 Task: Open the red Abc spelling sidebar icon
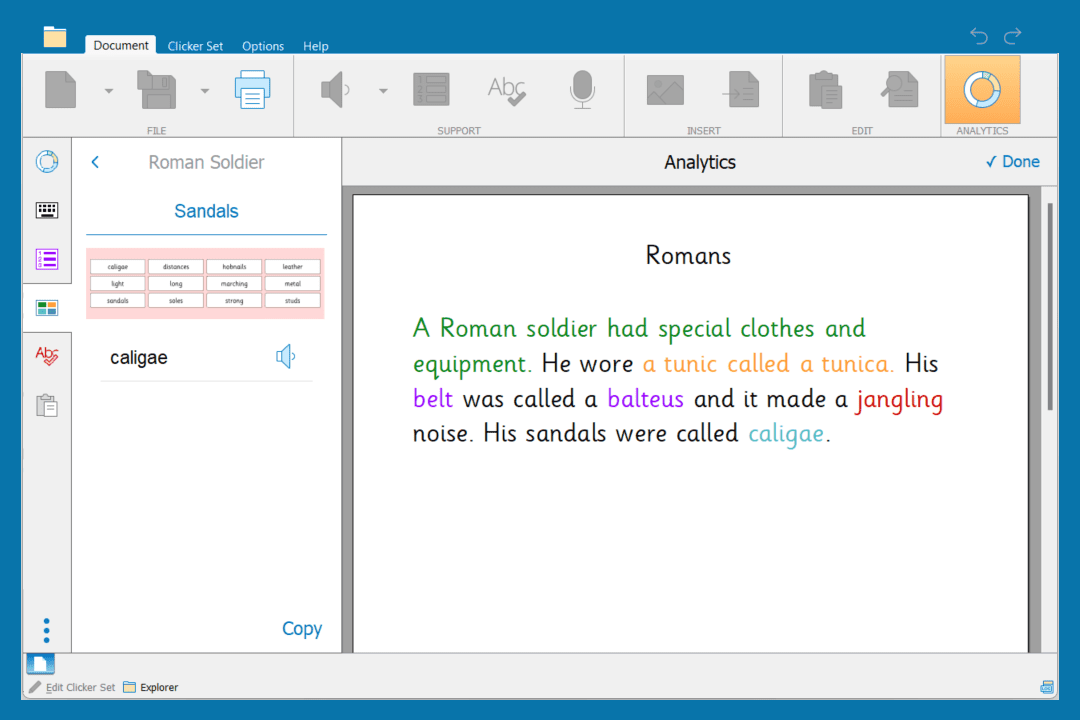pos(47,356)
